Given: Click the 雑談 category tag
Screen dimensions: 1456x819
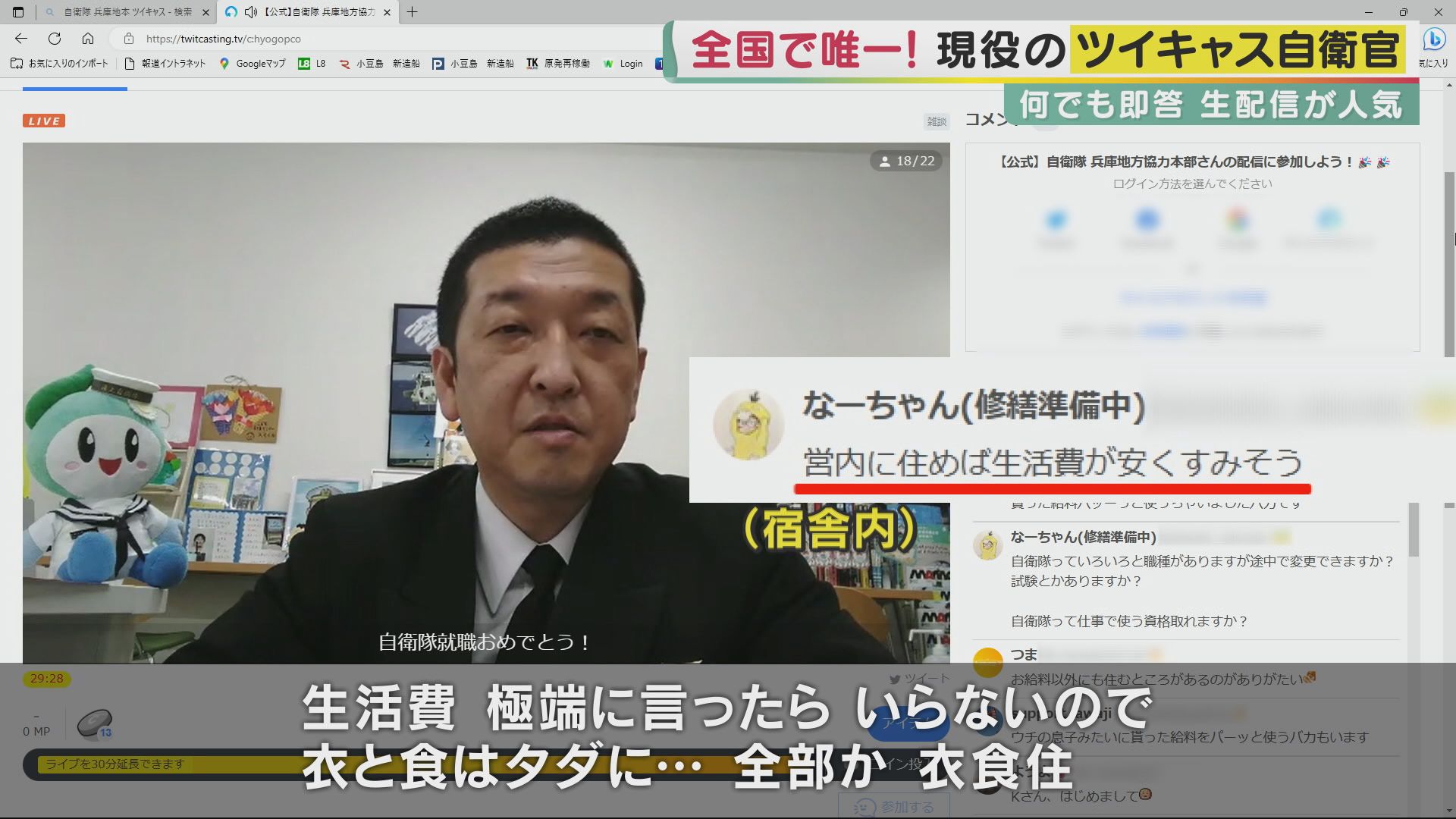Looking at the screenshot, I should pos(937,121).
